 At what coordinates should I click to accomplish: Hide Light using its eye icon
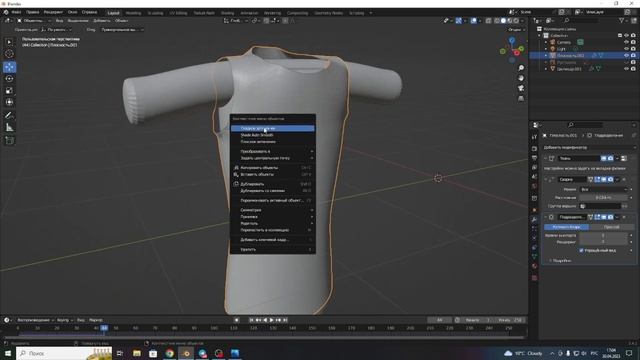point(627,49)
